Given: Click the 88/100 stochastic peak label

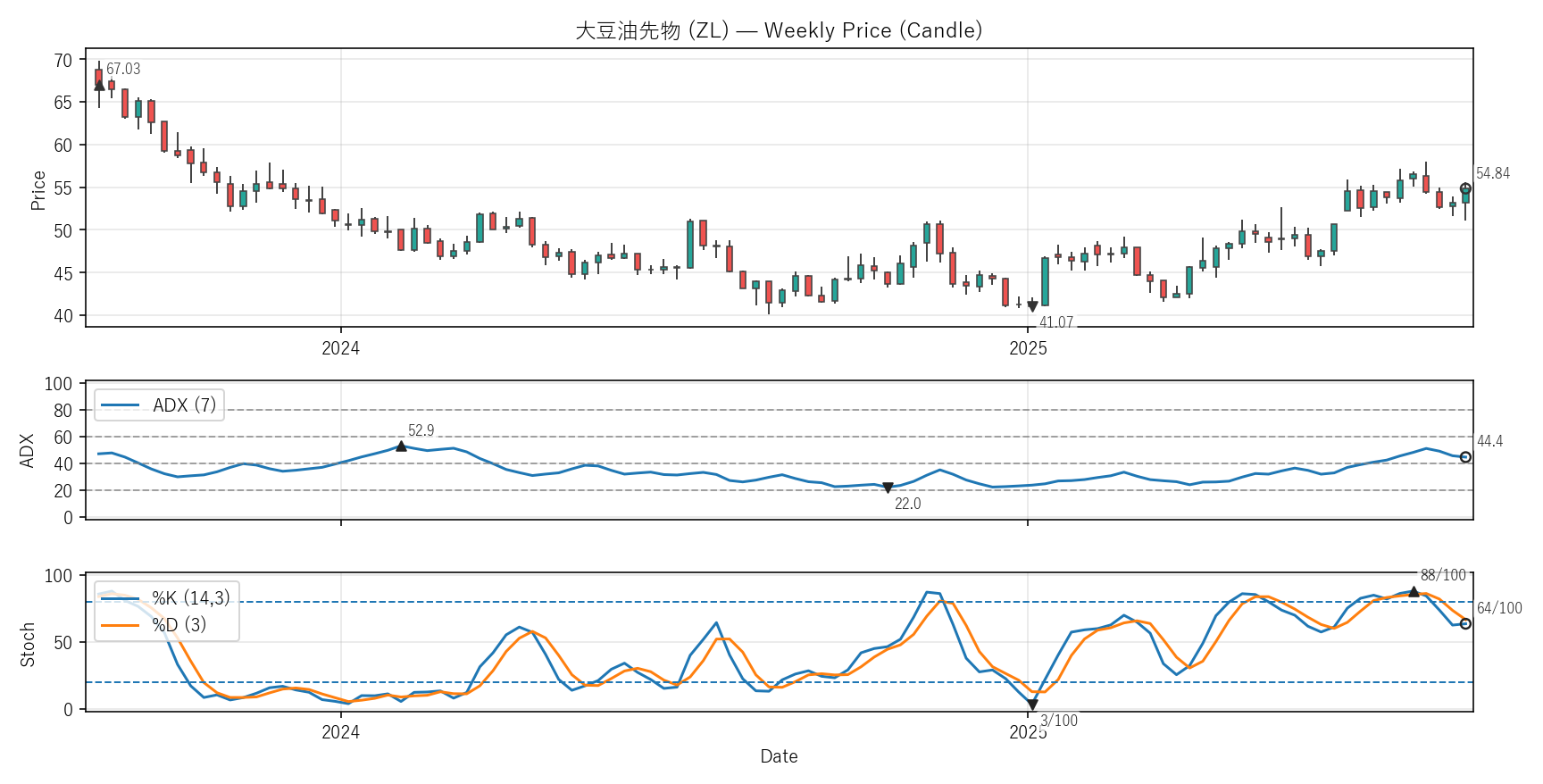Looking at the screenshot, I should point(1444,575).
